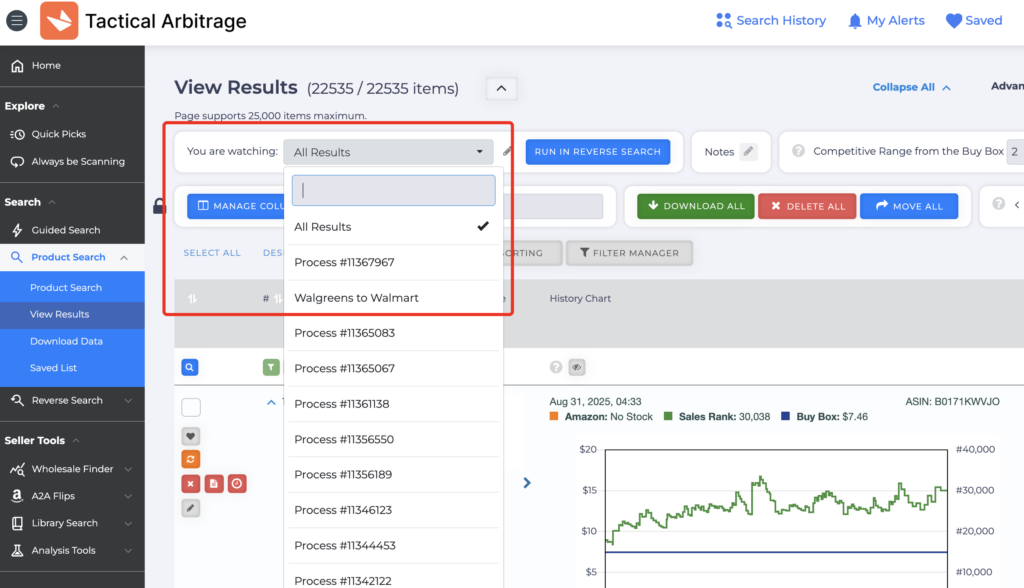1024x588 pixels.
Task: Expand the A2A Flips menu
Action: [x=128, y=496]
